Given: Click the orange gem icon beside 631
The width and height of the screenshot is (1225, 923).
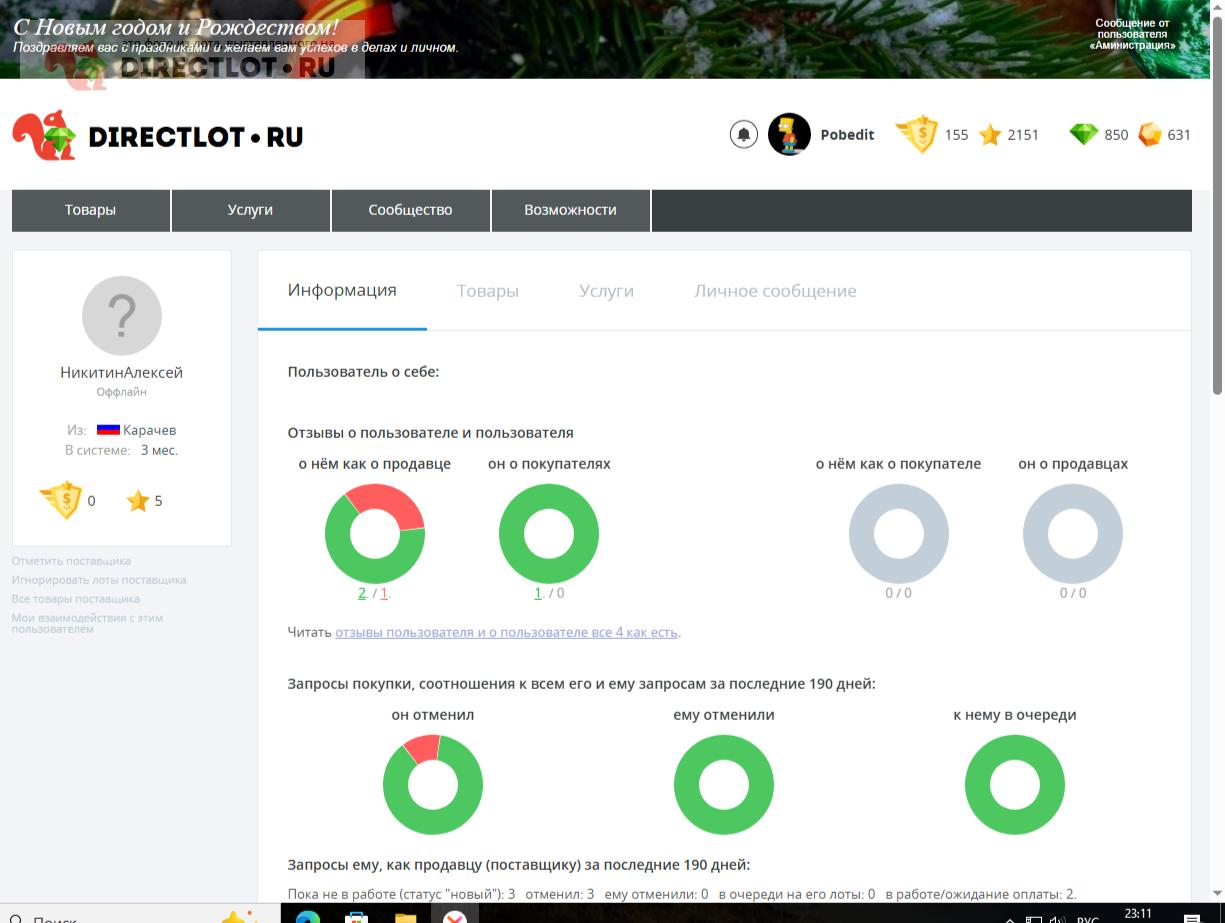Looking at the screenshot, I should pyautogui.click(x=1150, y=134).
